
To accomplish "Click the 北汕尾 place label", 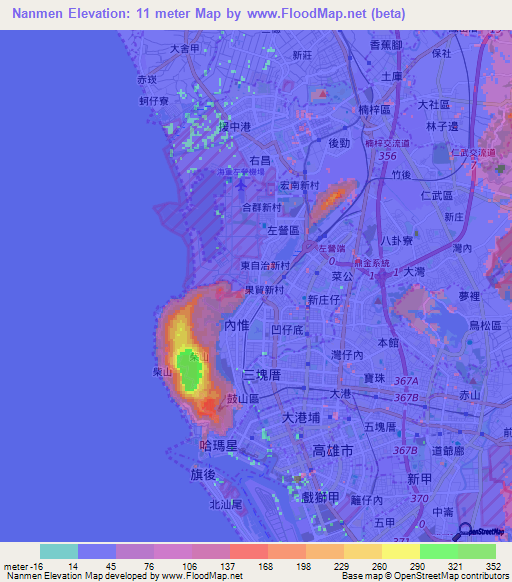I will 226,504.
